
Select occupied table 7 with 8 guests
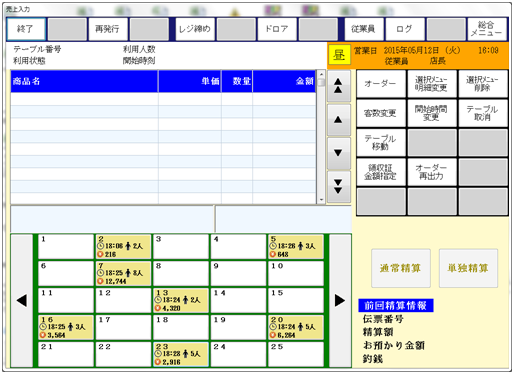click(x=123, y=274)
